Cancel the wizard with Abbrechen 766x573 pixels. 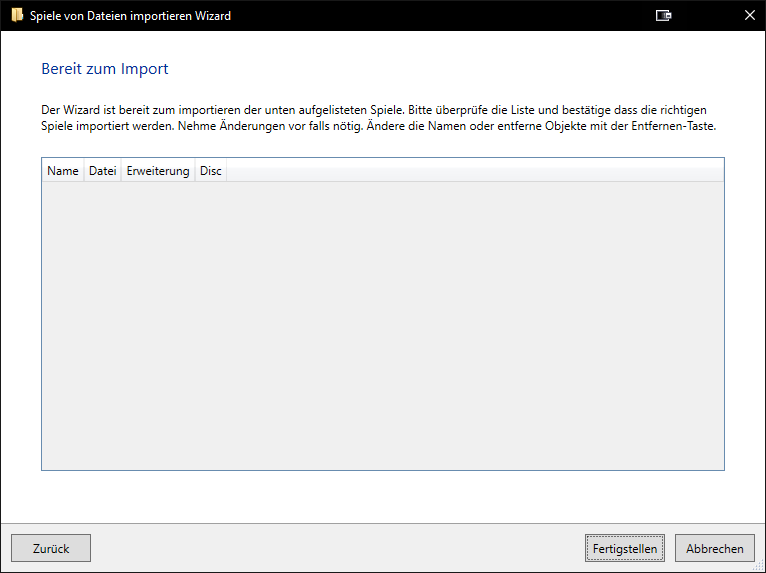(x=715, y=548)
